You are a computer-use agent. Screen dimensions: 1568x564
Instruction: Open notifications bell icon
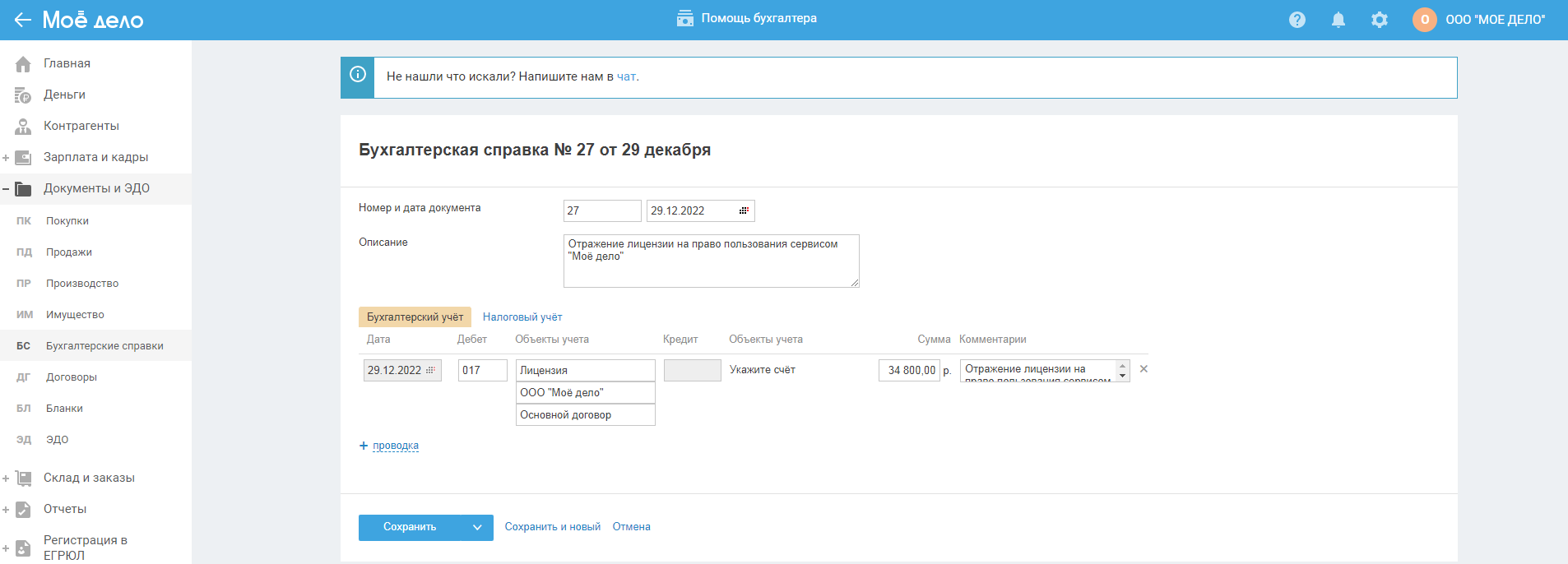point(1338,20)
